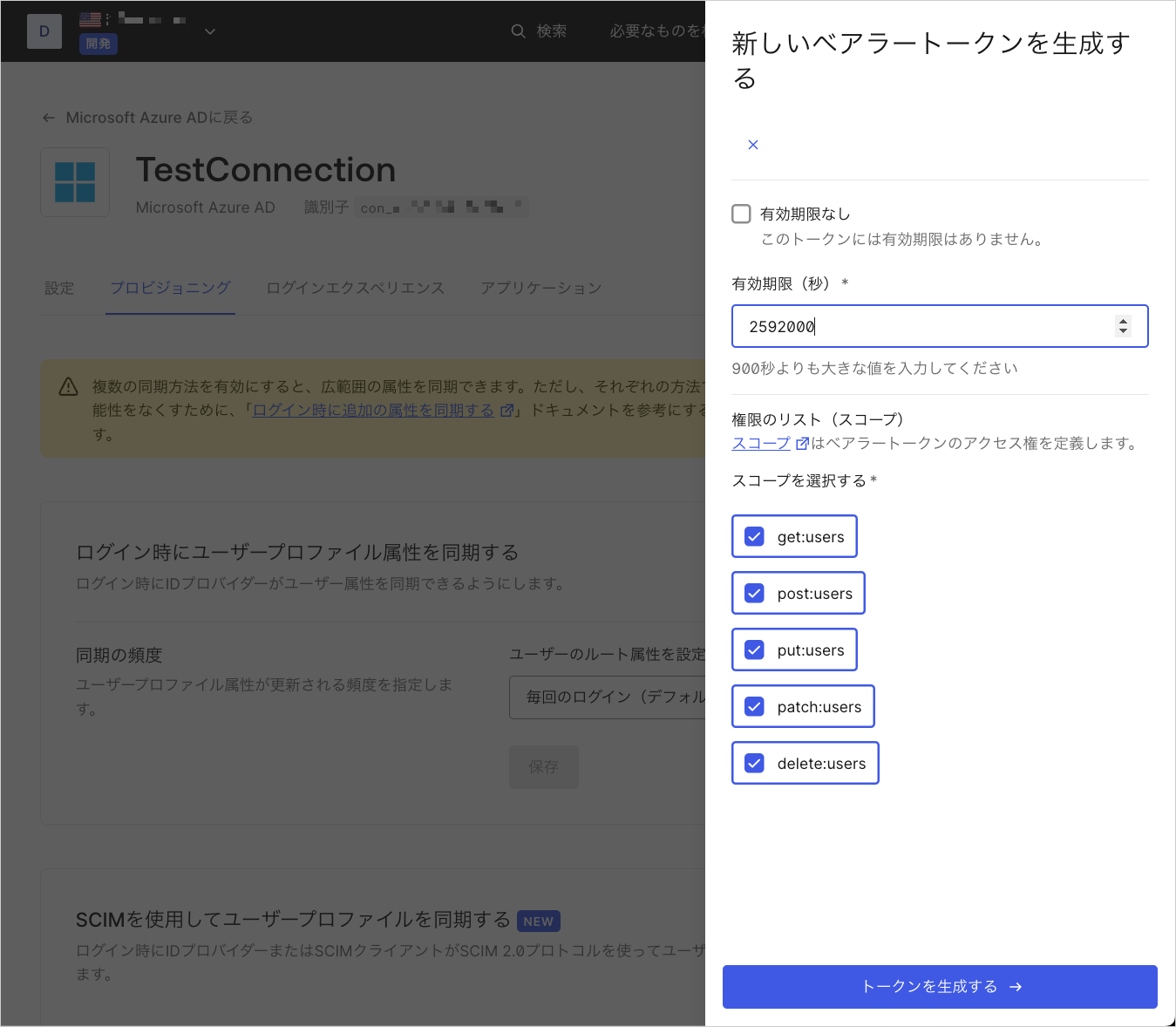Click the back arrow to return to Microsoft Azure AD
Image resolution: width=1176 pixels, height=1027 pixels.
tap(49, 117)
